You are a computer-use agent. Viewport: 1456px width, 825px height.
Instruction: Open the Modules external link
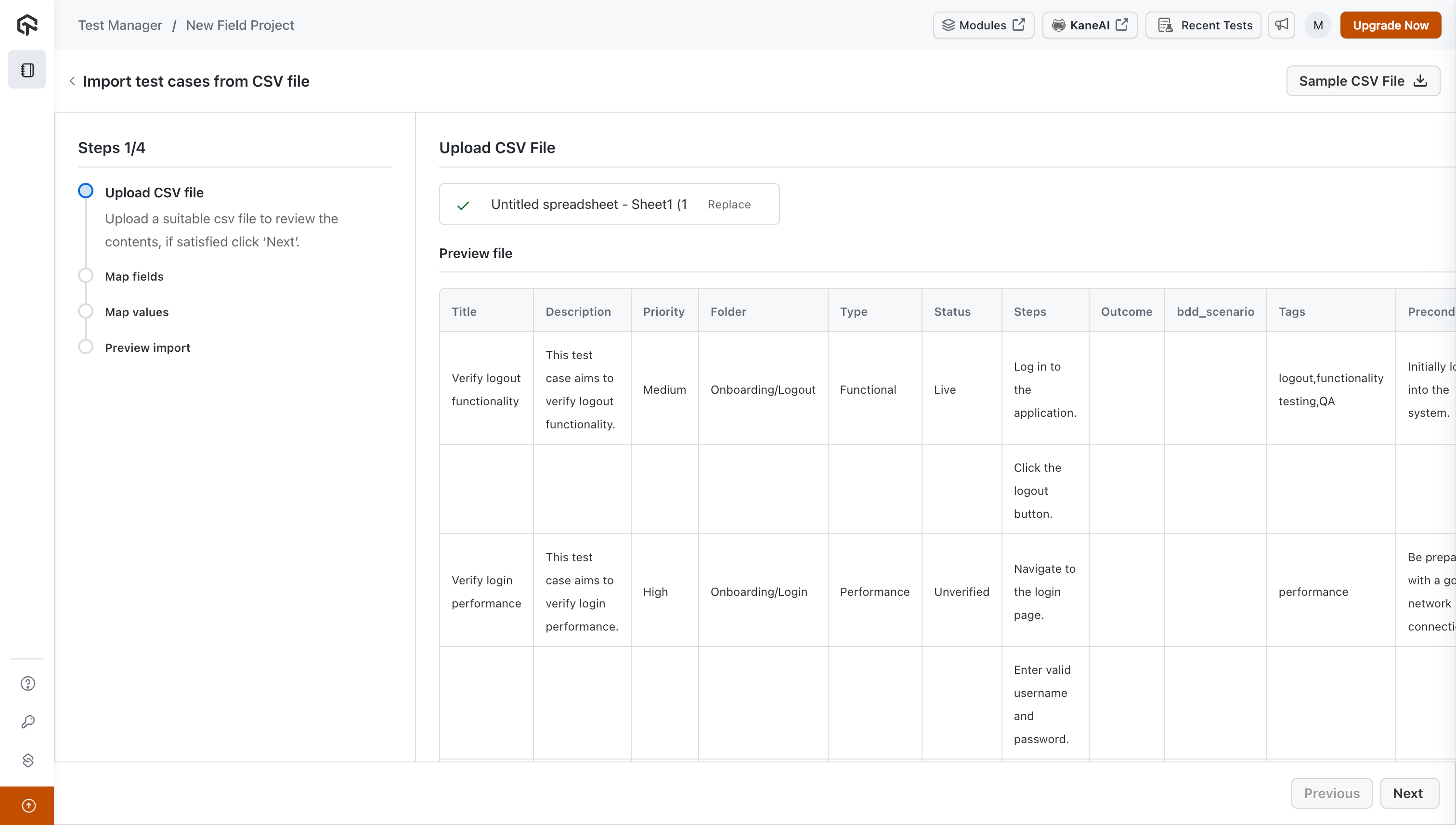(983, 26)
